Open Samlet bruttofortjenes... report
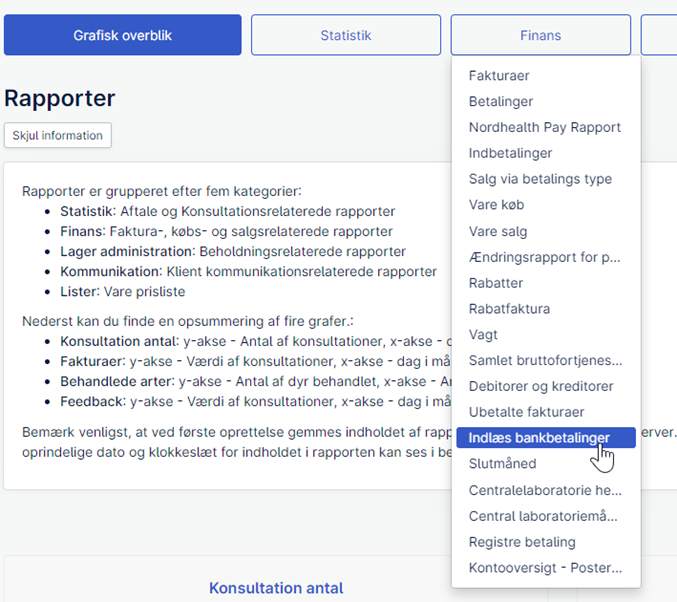The height and width of the screenshot is (602, 677). tap(545, 361)
